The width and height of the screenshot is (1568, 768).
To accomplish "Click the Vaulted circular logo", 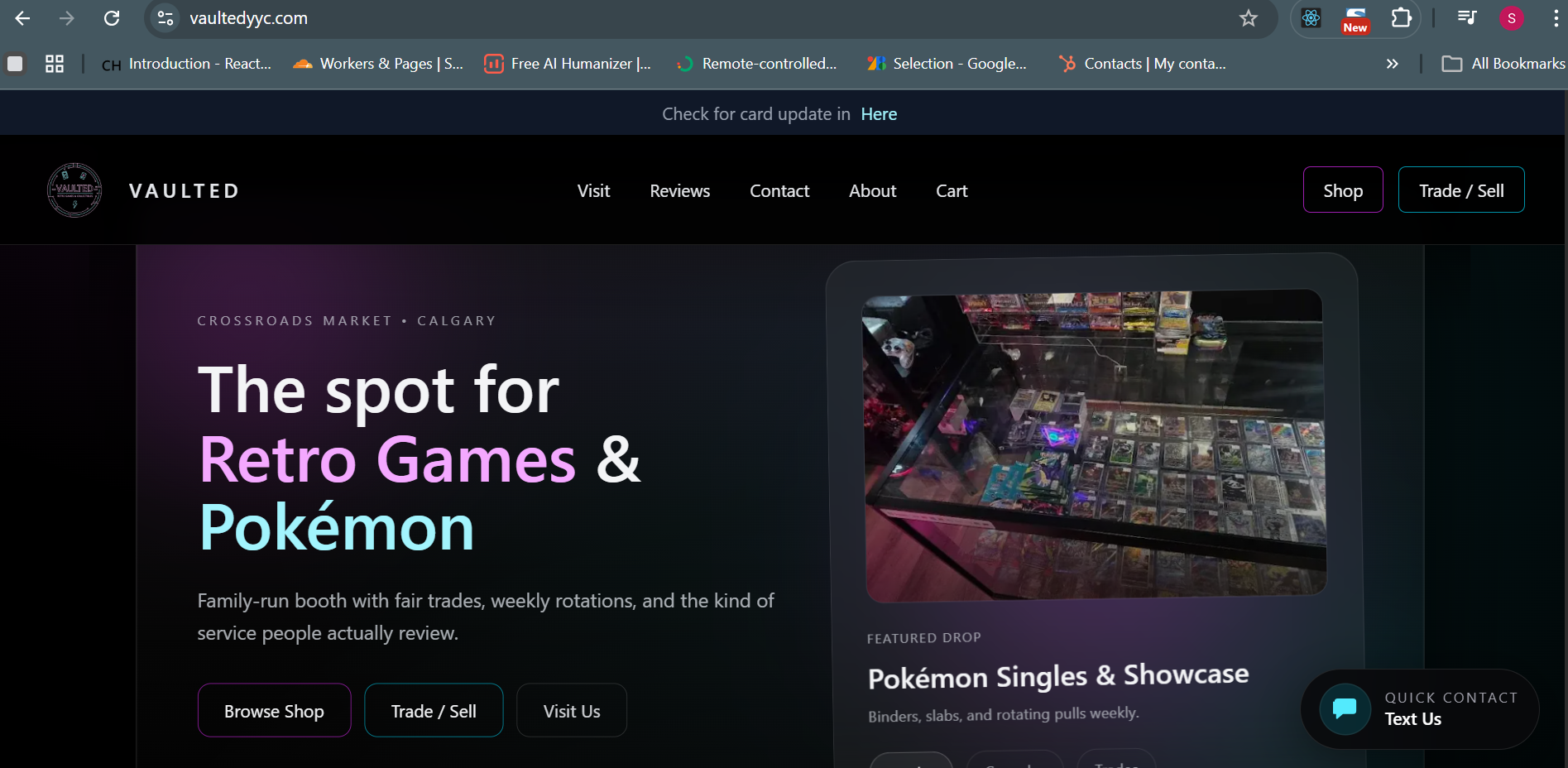I will click(74, 190).
